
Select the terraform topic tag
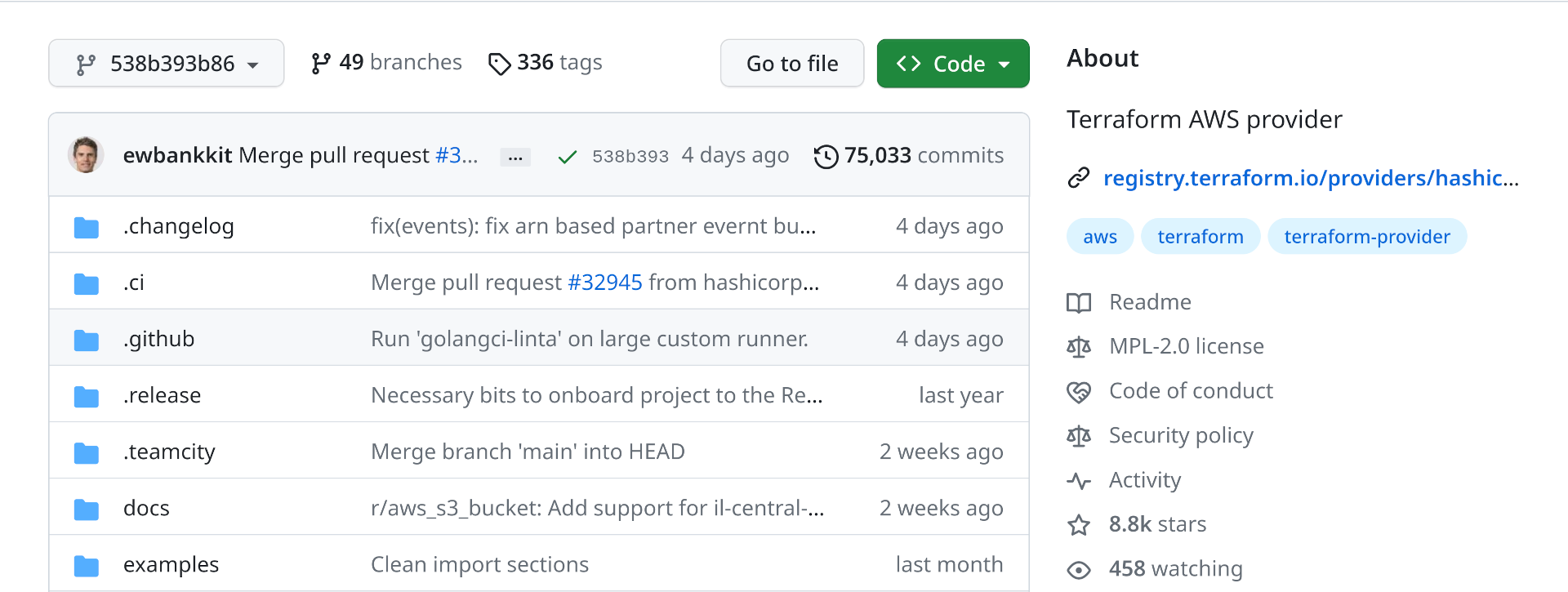tap(1200, 237)
